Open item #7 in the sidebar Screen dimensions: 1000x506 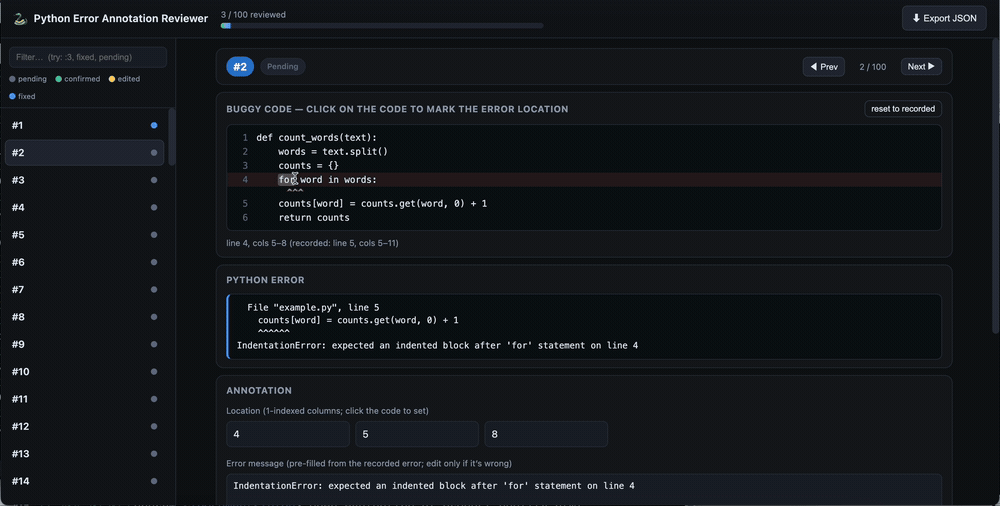tap(84, 290)
